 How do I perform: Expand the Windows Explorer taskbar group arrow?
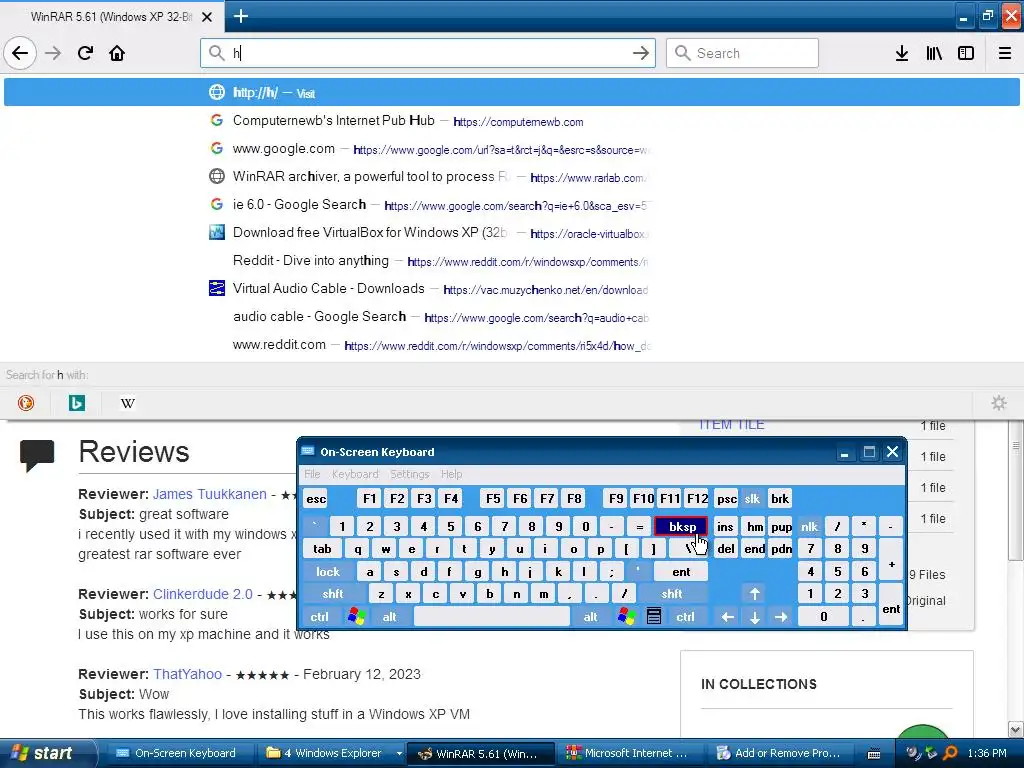tap(398, 754)
